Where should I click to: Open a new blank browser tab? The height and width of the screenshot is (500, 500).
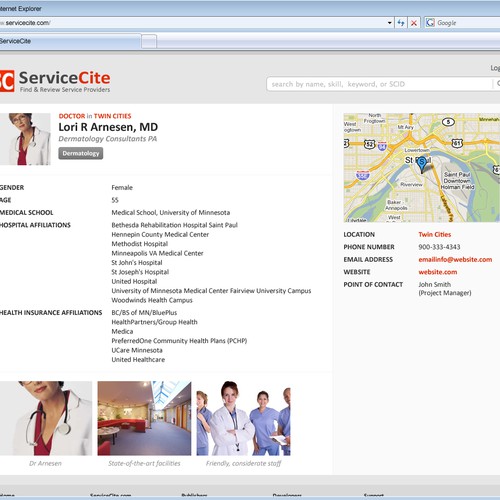pyautogui.click(x=149, y=41)
